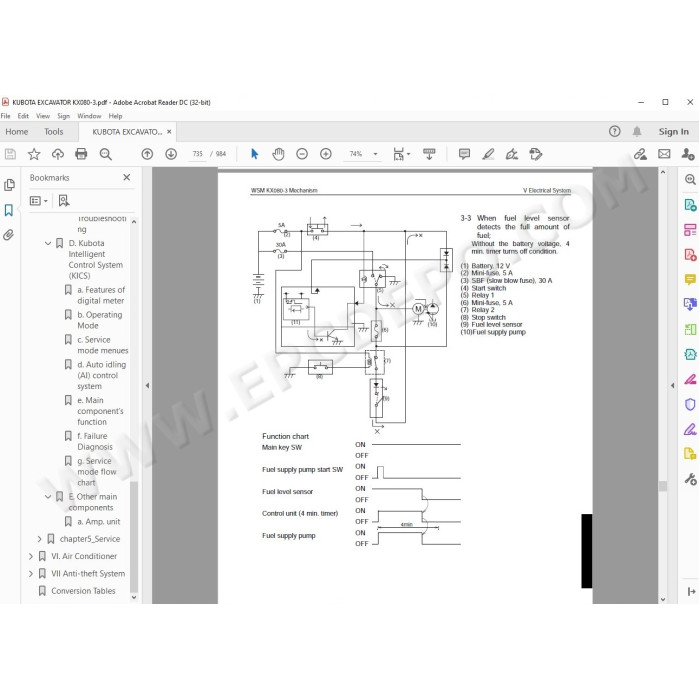The image size is (700, 700).
Task: Click the search tools icon in right pane
Action: pos(690,179)
